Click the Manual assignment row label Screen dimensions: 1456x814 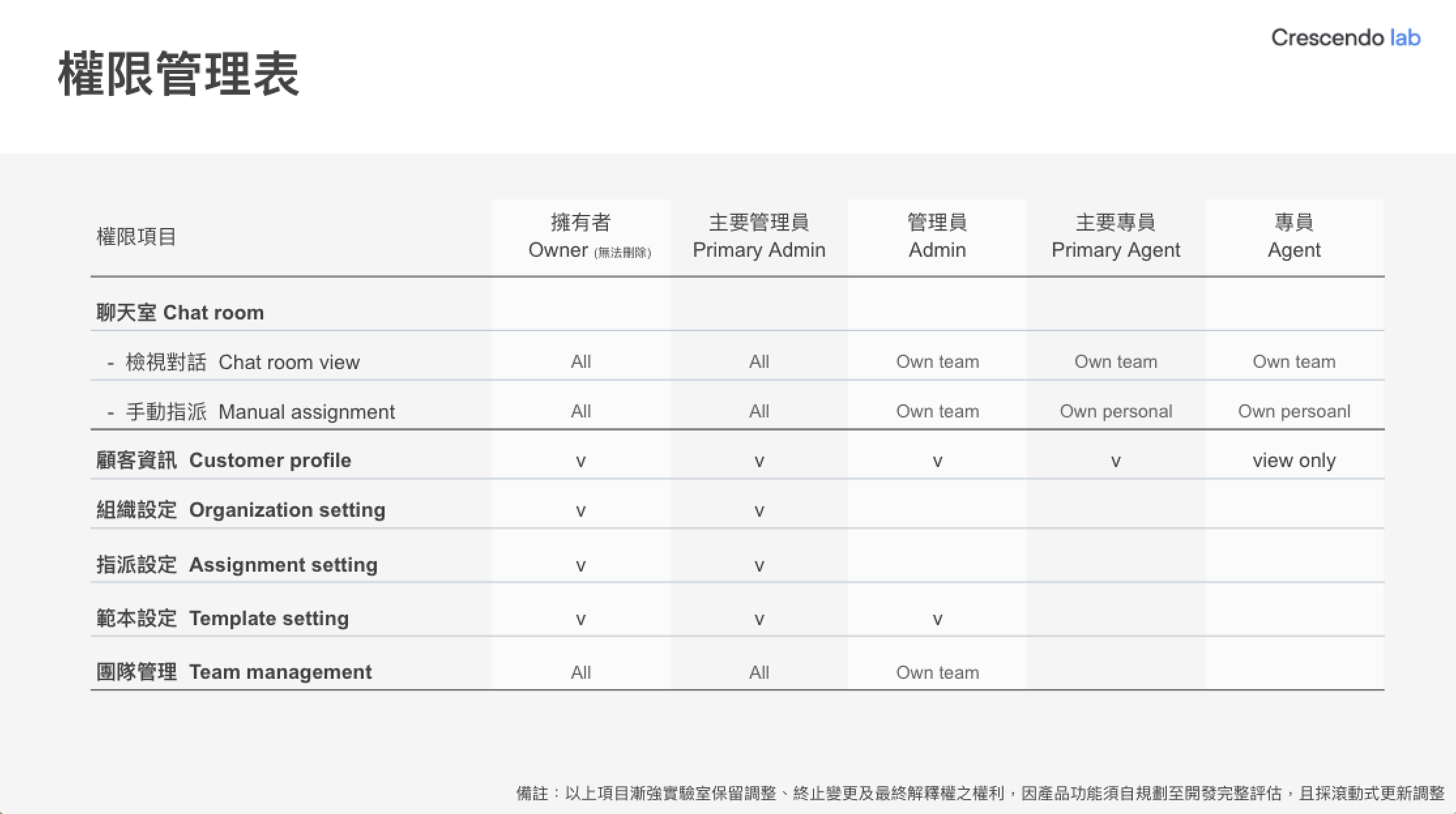click(x=260, y=412)
